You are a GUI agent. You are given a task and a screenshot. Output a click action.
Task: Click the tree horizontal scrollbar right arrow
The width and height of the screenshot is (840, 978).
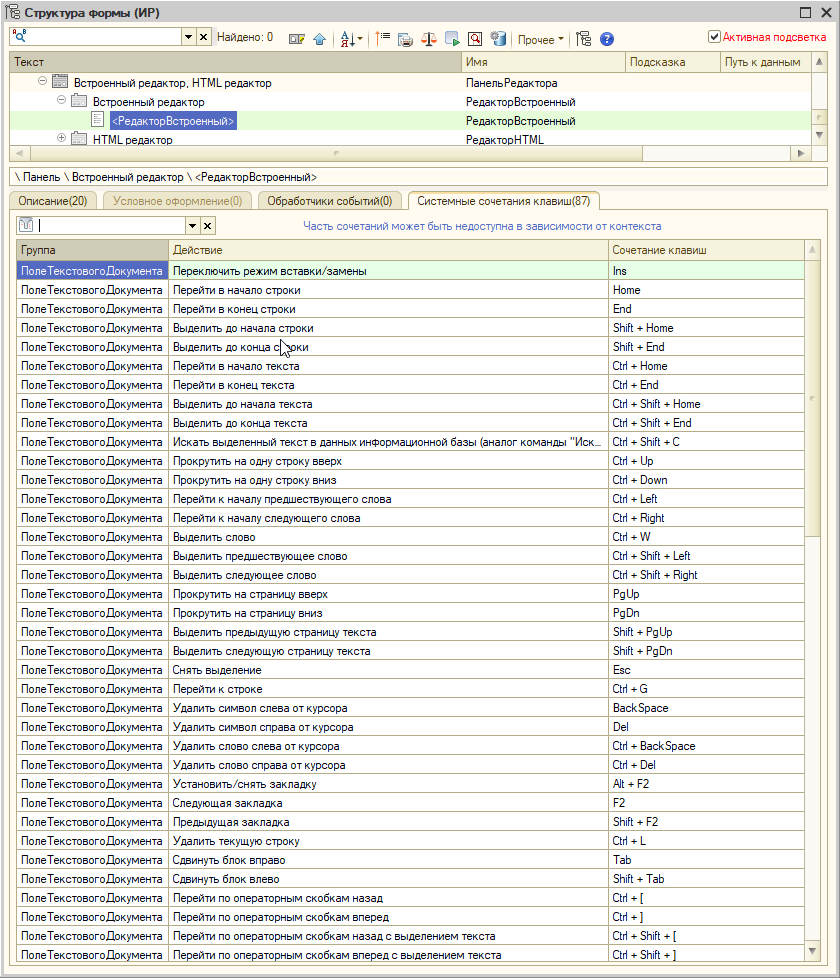point(800,153)
